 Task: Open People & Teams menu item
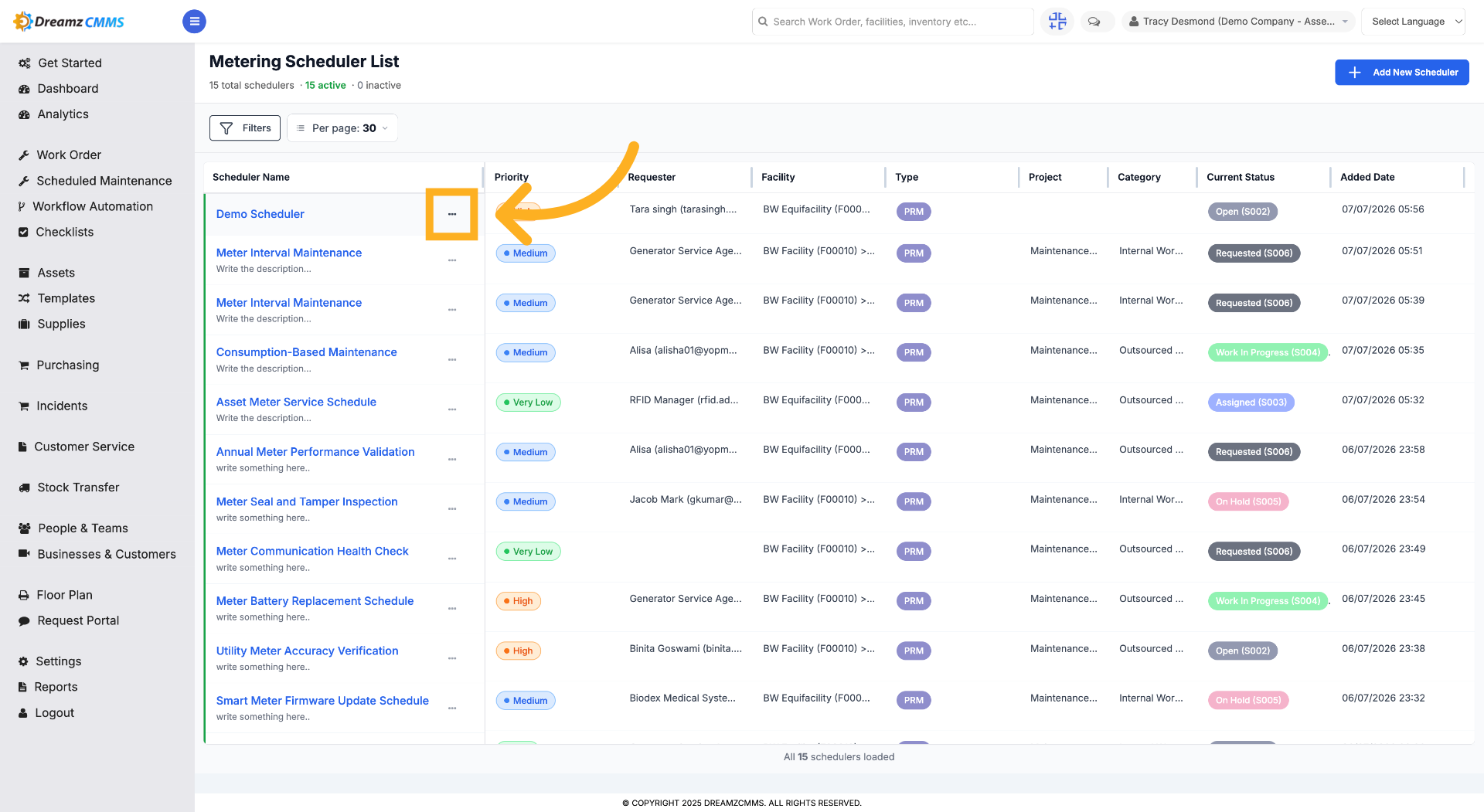(x=83, y=528)
